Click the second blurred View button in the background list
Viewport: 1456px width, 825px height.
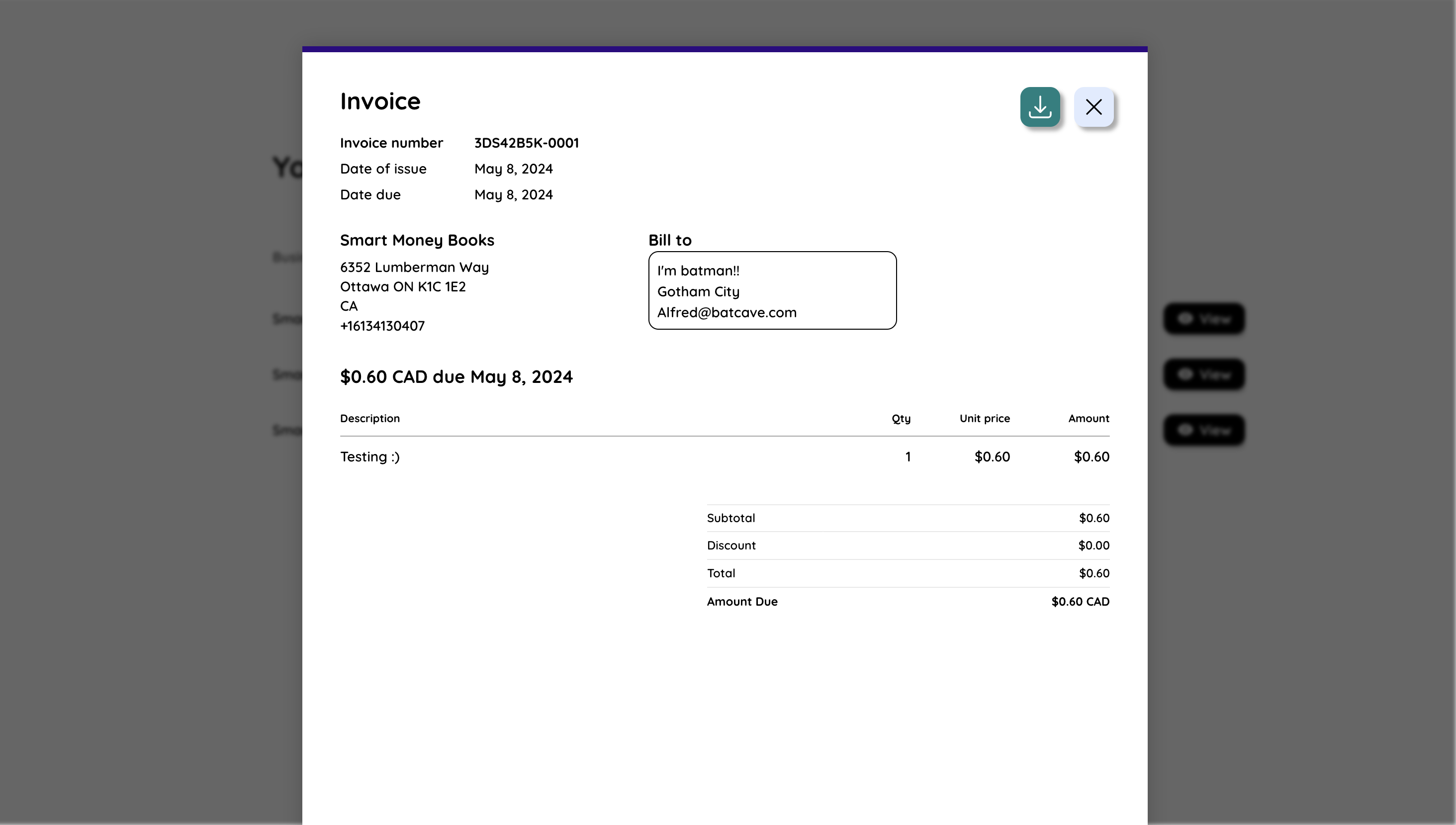pyautogui.click(x=1204, y=374)
